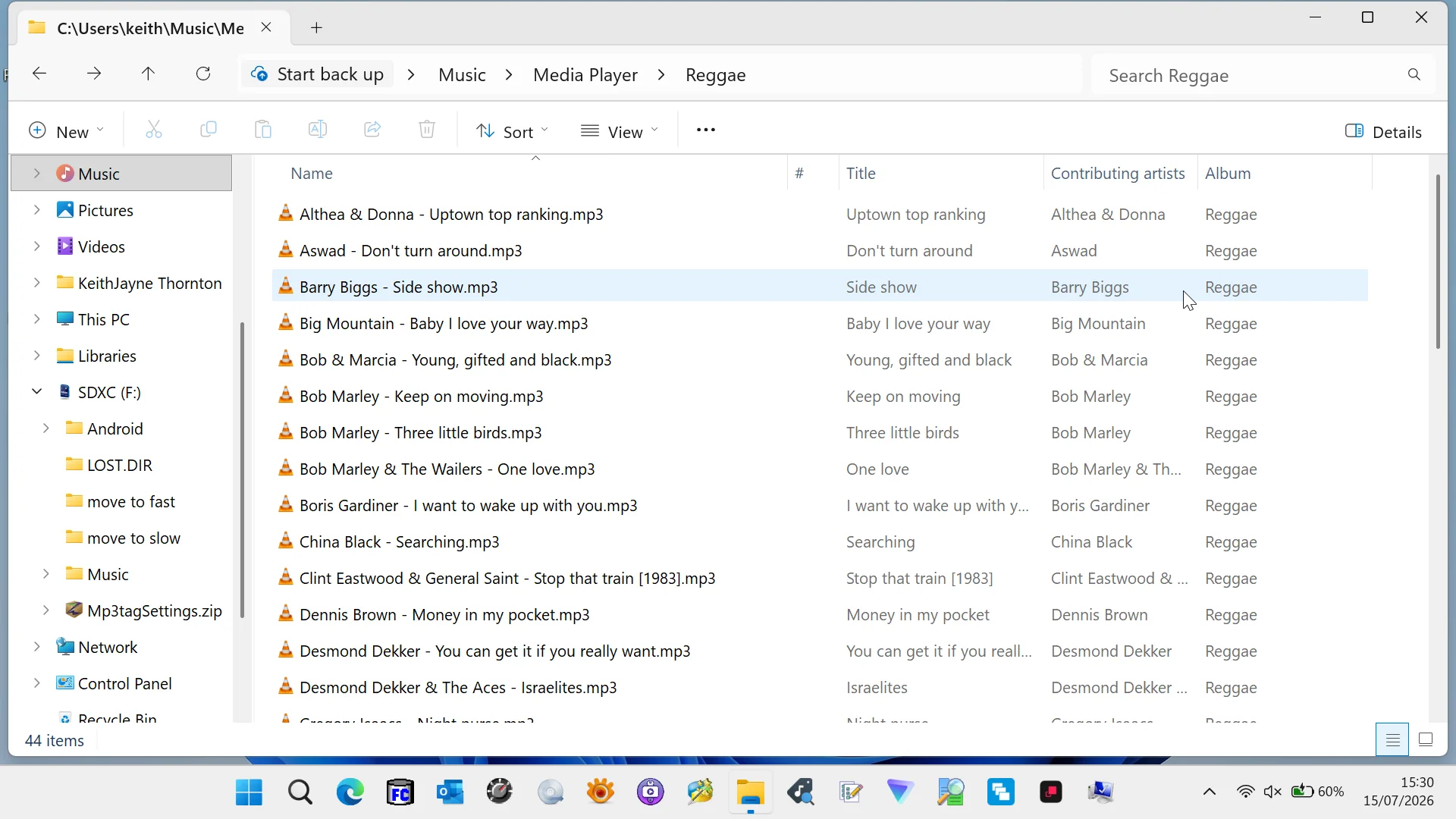Open the See more three-dots menu

pos(706,130)
